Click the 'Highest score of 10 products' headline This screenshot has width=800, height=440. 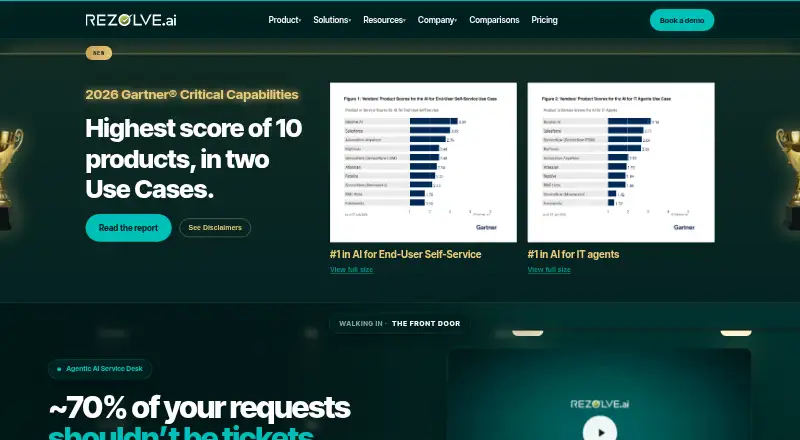click(x=194, y=159)
